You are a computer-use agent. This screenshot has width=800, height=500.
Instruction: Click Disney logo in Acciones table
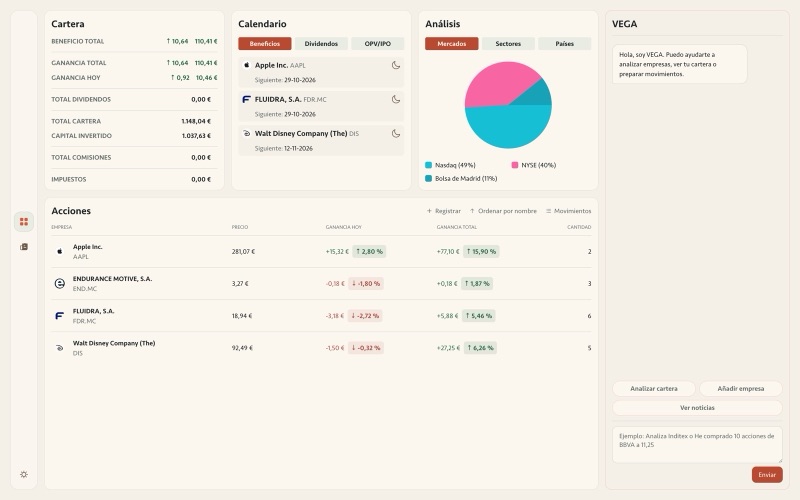(x=60, y=348)
